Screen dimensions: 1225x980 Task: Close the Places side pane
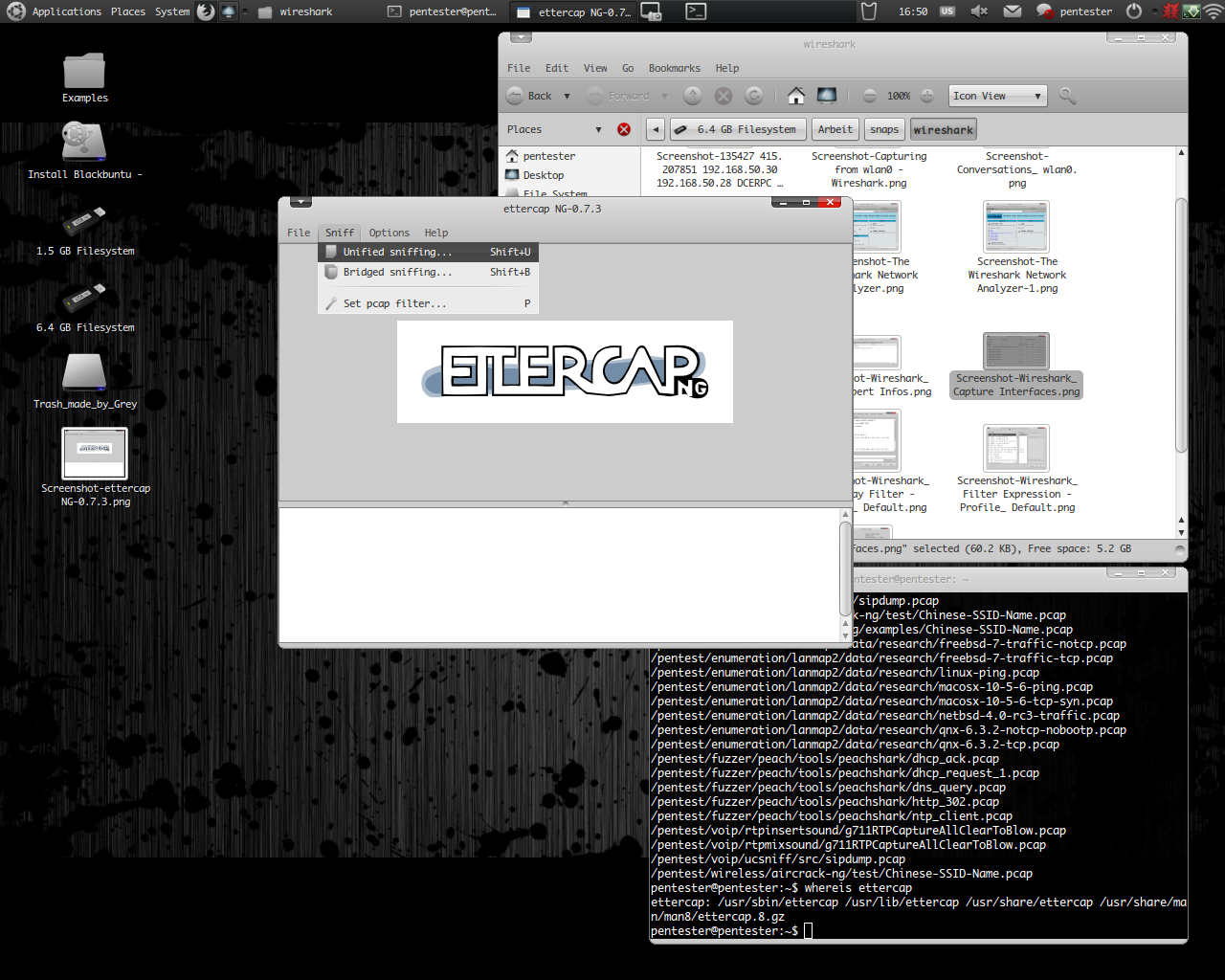point(624,129)
